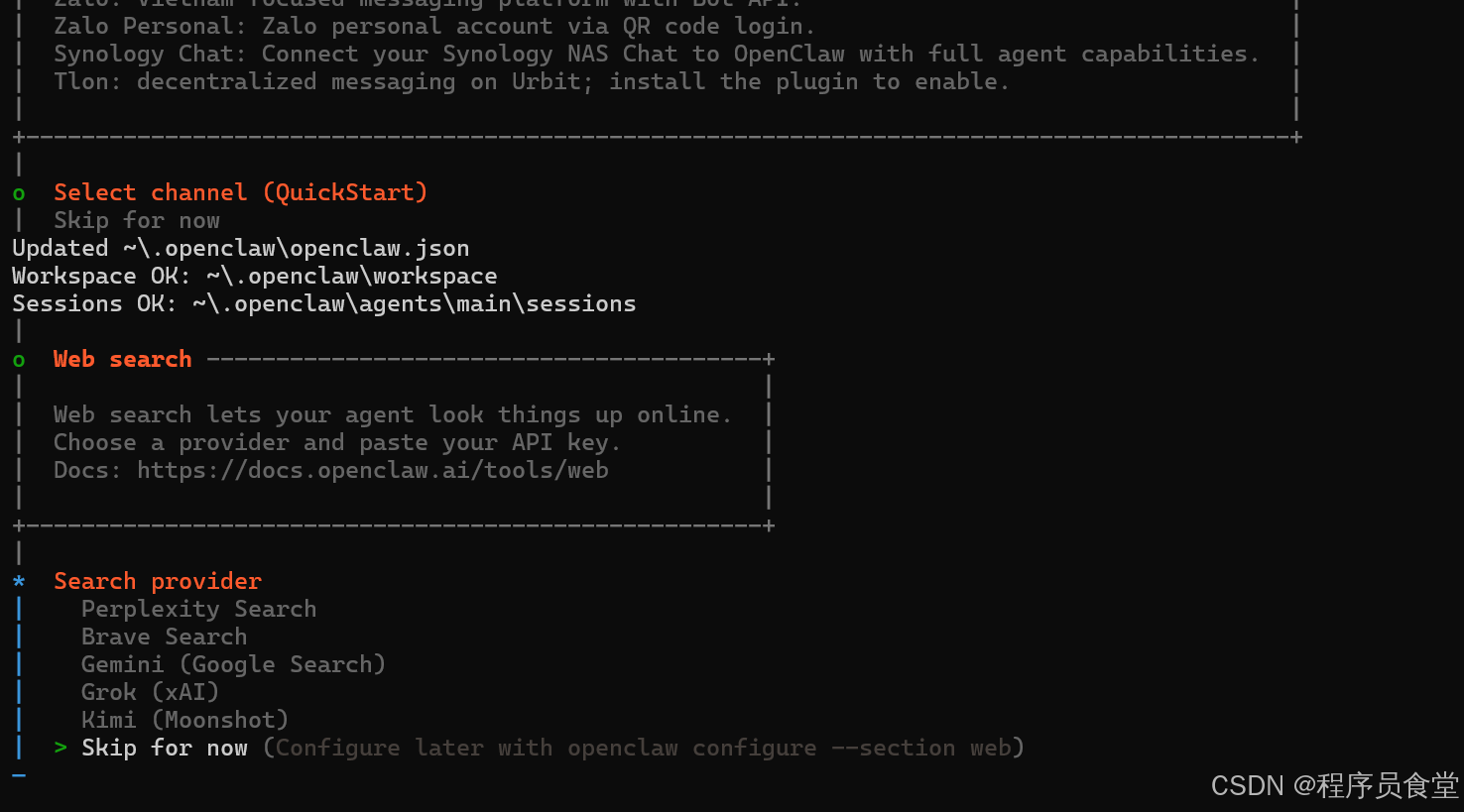Click the green selection arrow before Skip
The height and width of the screenshot is (812, 1464).
pyautogui.click(x=61, y=748)
